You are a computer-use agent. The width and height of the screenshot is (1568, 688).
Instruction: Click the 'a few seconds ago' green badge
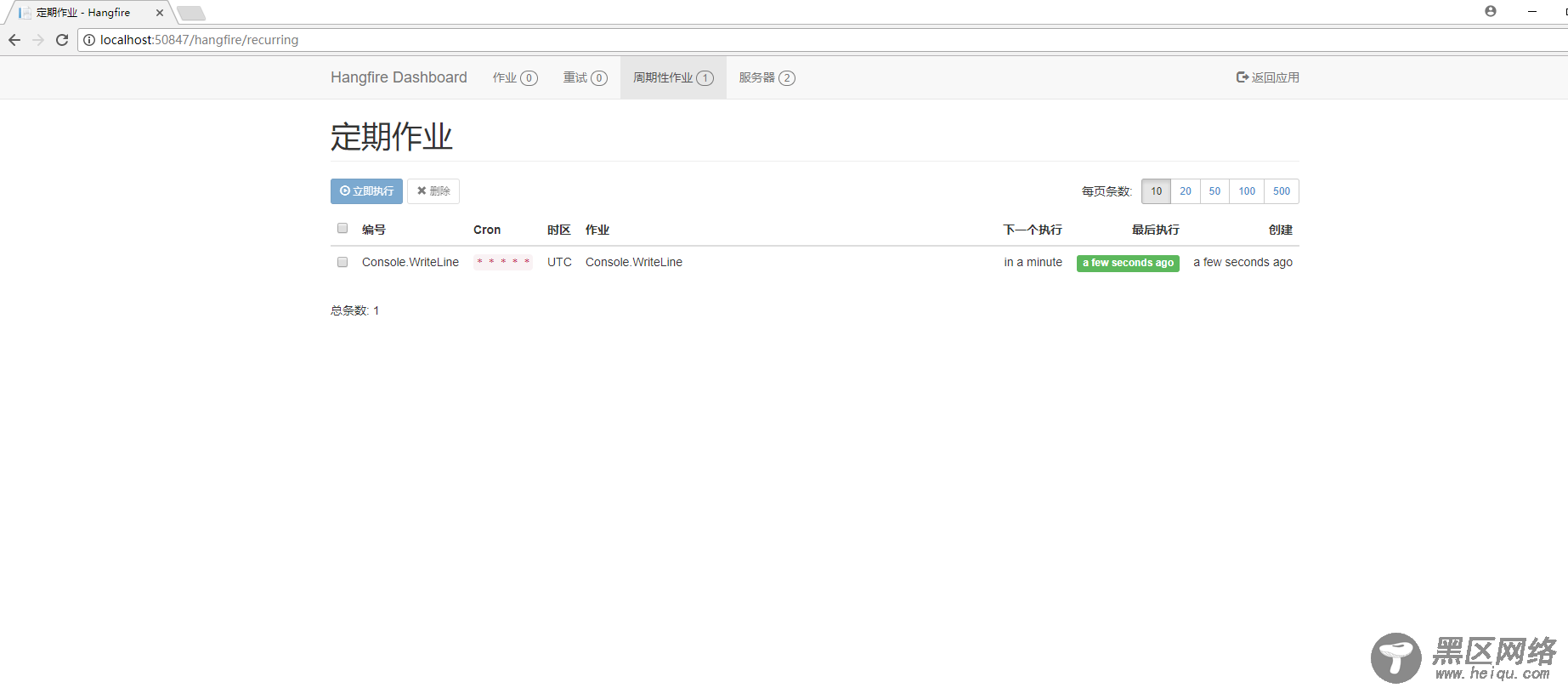click(1128, 263)
